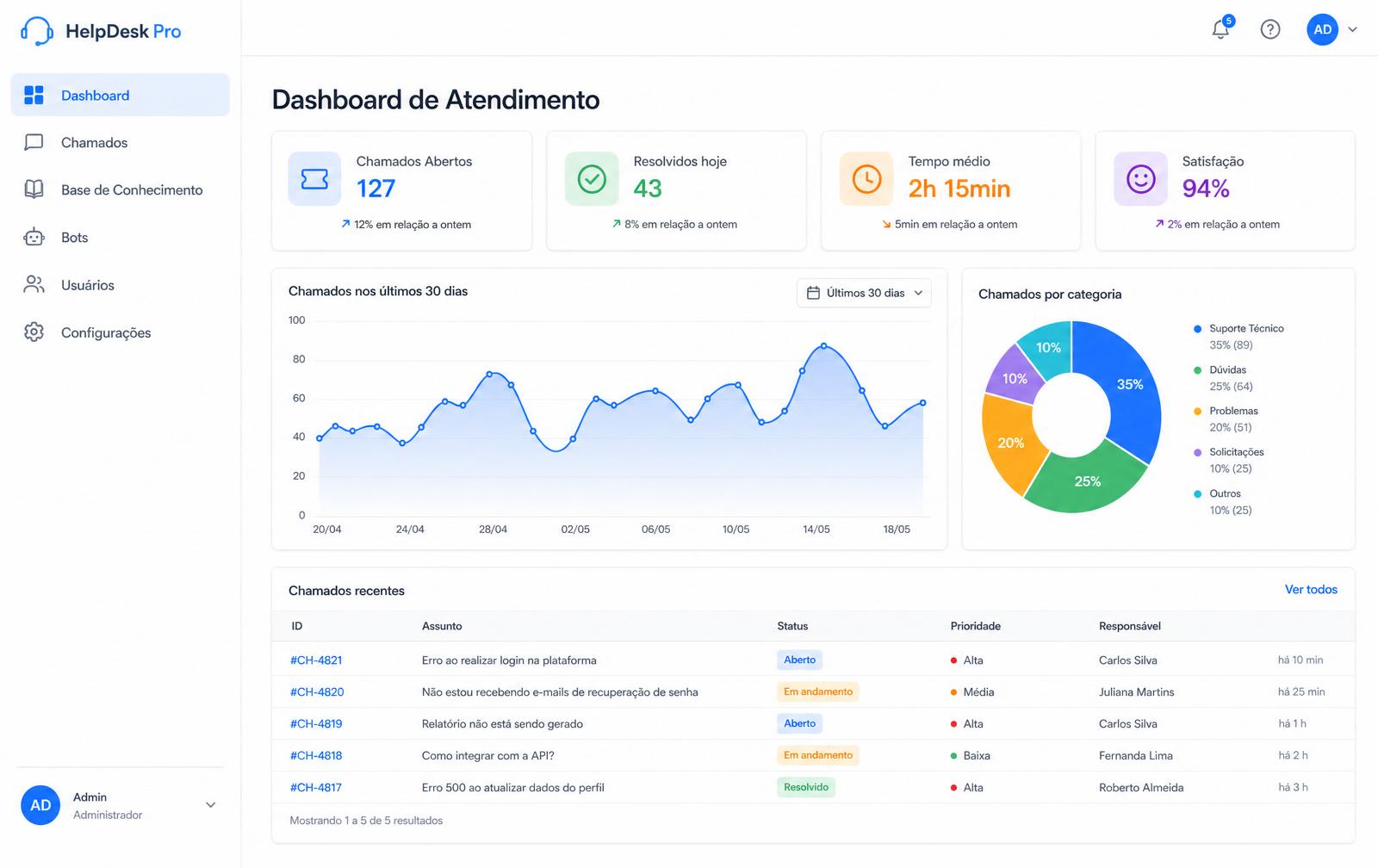Go to Dashboard menu item
Image resolution: width=1378 pixels, height=868 pixels.
120,95
